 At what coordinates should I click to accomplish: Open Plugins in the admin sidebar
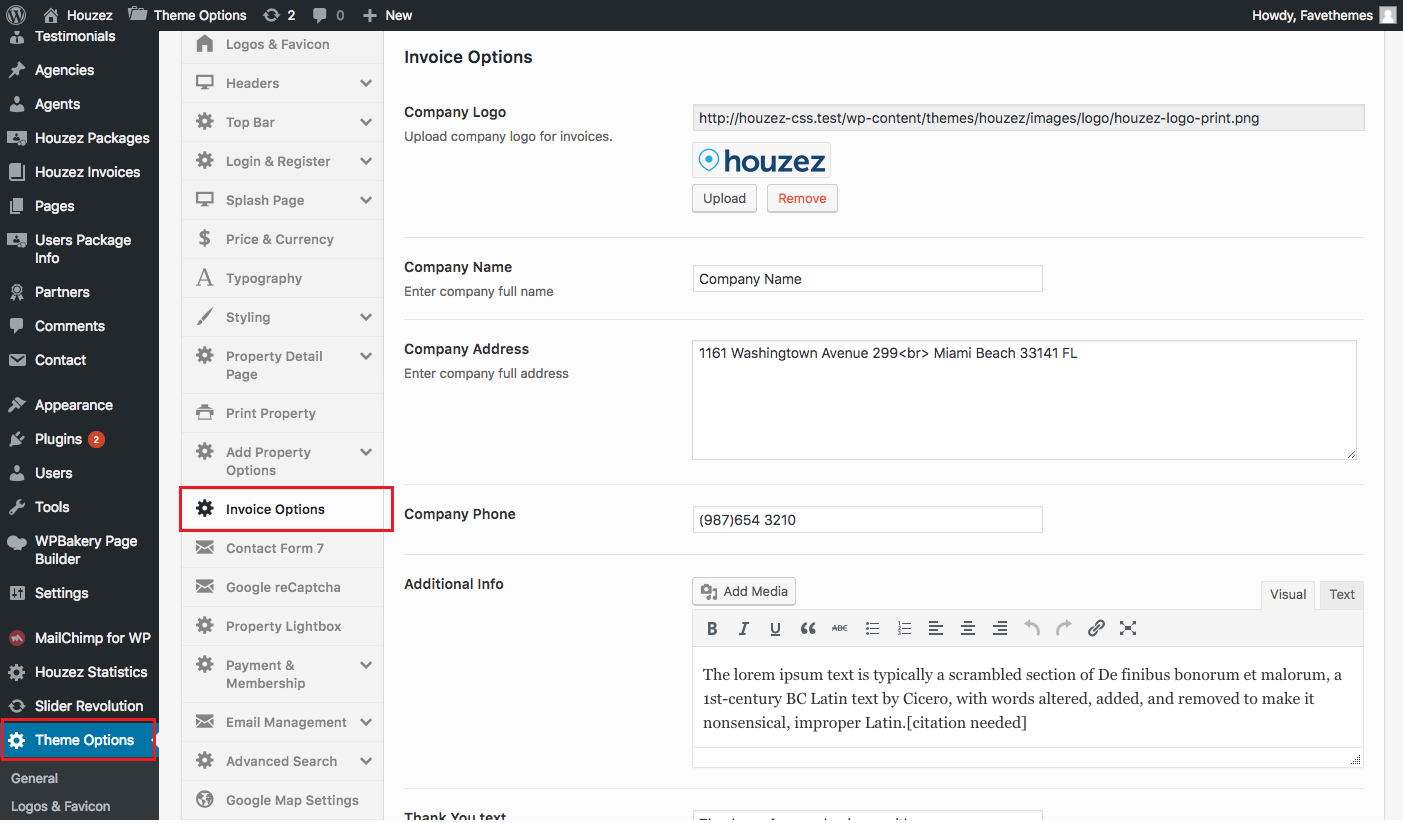pyautogui.click(x=79, y=439)
